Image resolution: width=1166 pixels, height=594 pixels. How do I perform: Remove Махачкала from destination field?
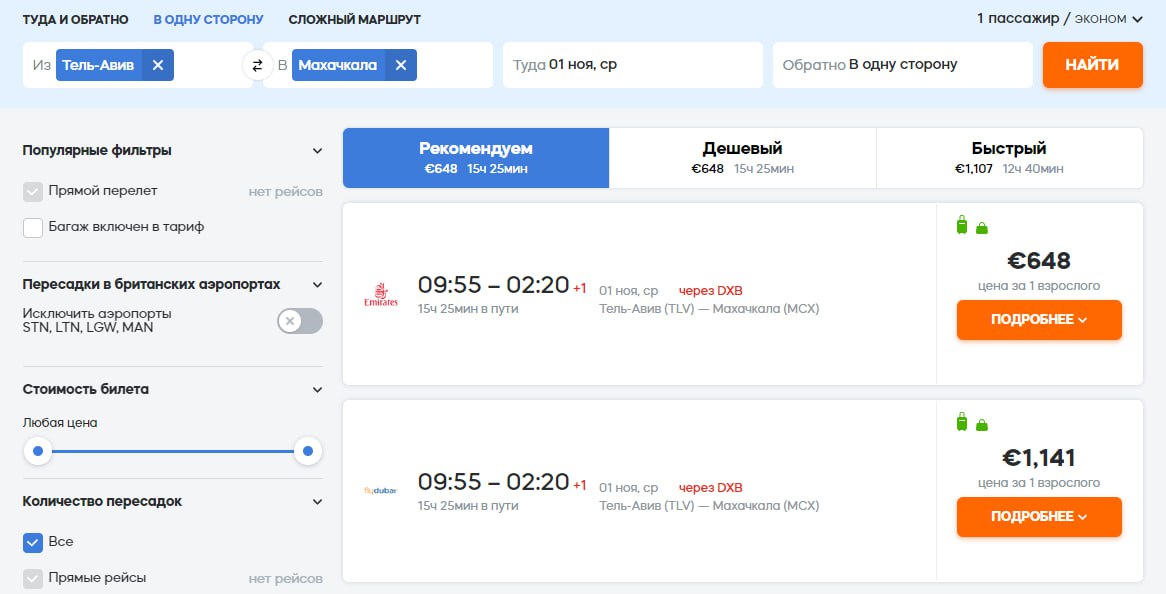tap(401, 65)
